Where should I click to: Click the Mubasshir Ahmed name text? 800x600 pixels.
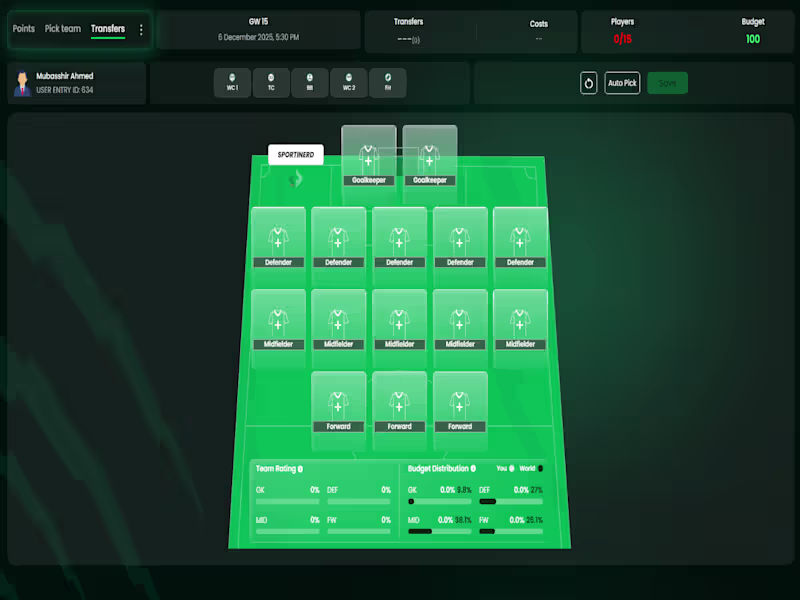[64, 76]
